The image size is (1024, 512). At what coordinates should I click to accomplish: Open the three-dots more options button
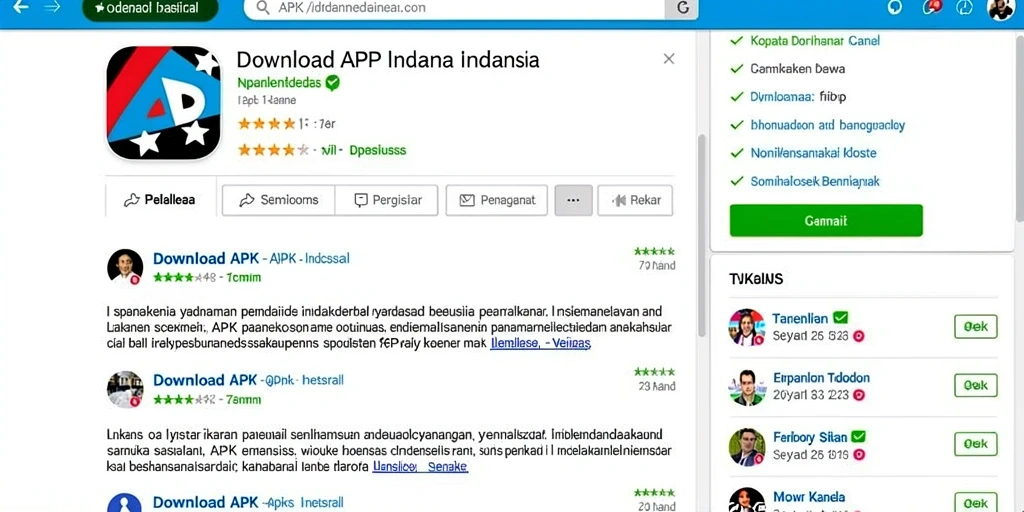click(x=573, y=200)
